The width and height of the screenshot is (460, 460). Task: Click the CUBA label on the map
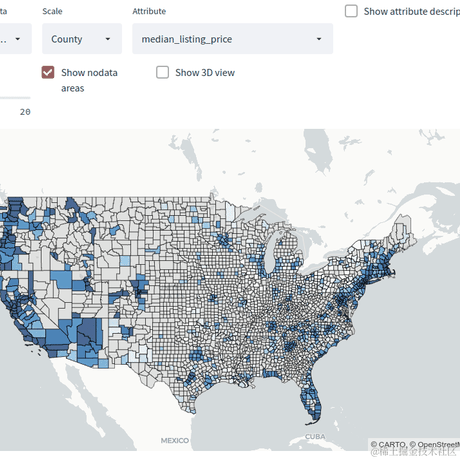(315, 436)
